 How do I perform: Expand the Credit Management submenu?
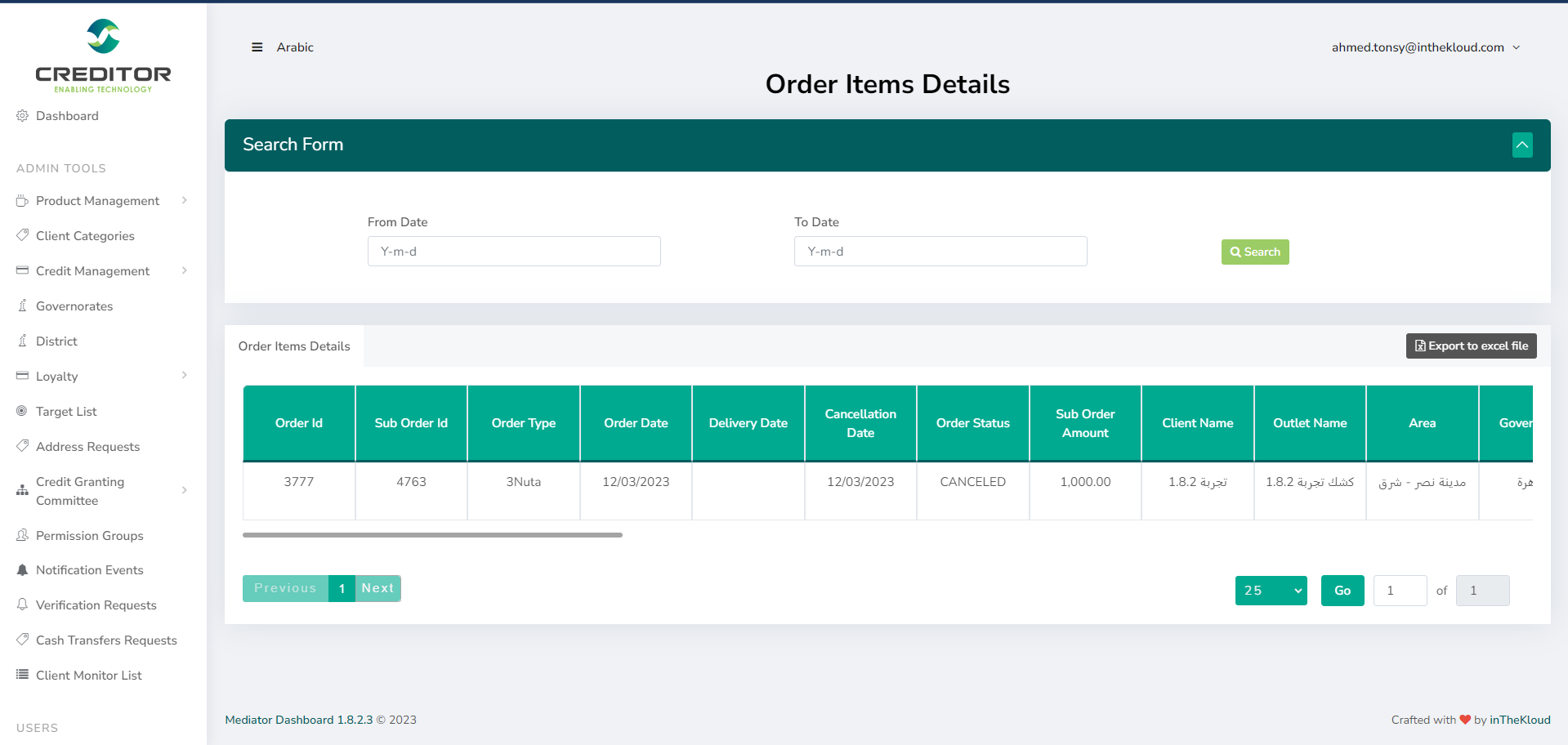pos(184,270)
